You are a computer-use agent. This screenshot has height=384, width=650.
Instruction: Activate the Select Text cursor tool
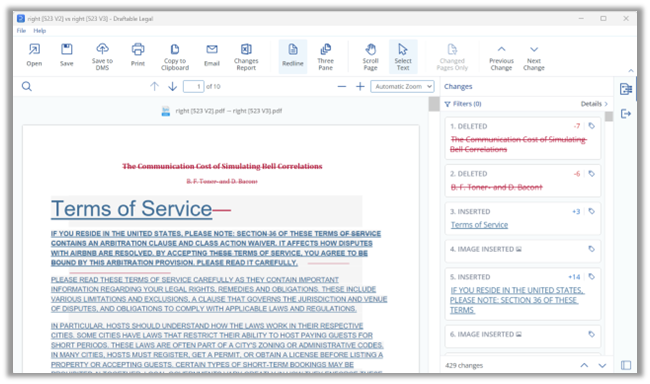[403, 56]
